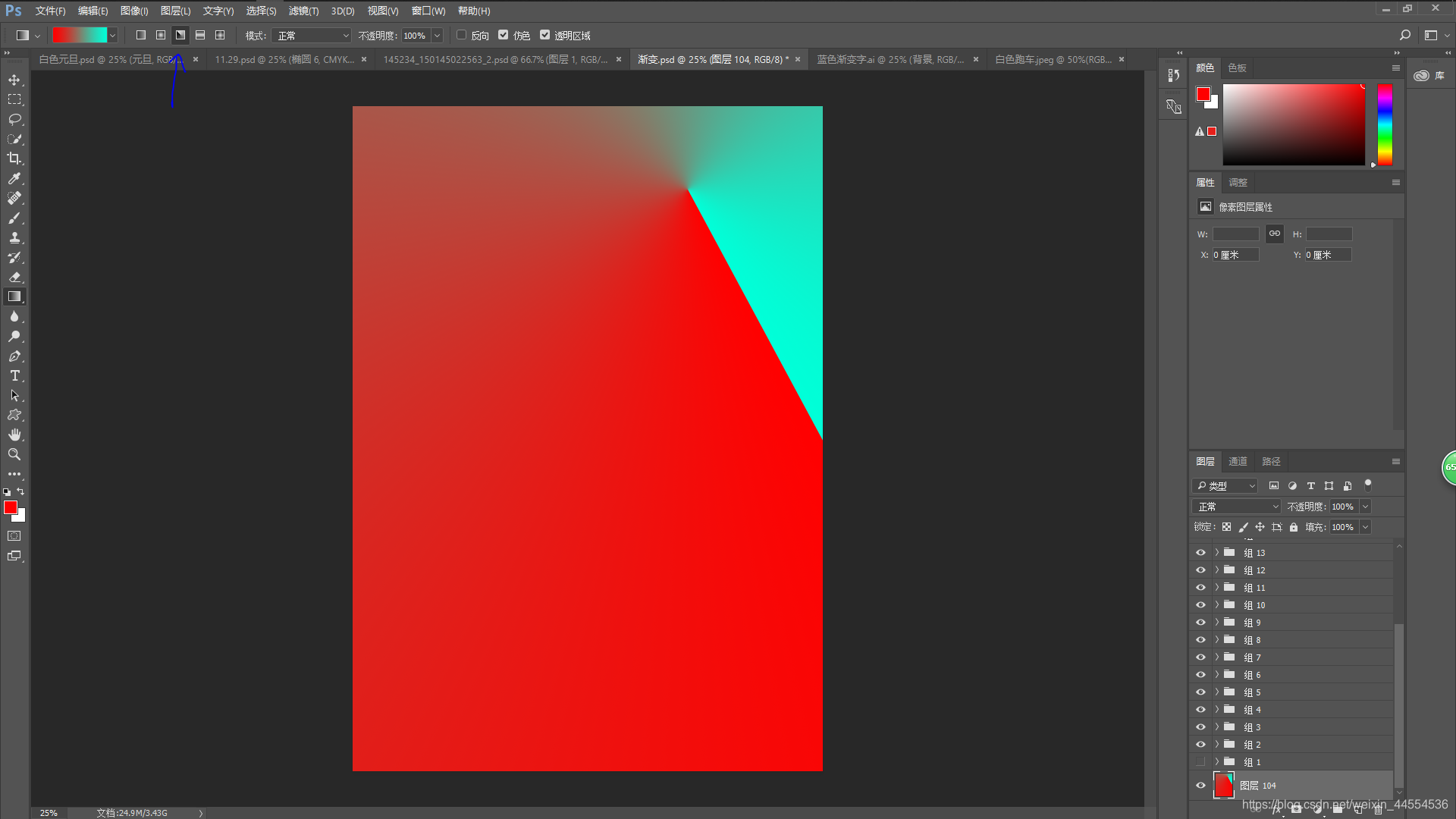
Task: Select the Brush tool
Action: [x=14, y=218]
